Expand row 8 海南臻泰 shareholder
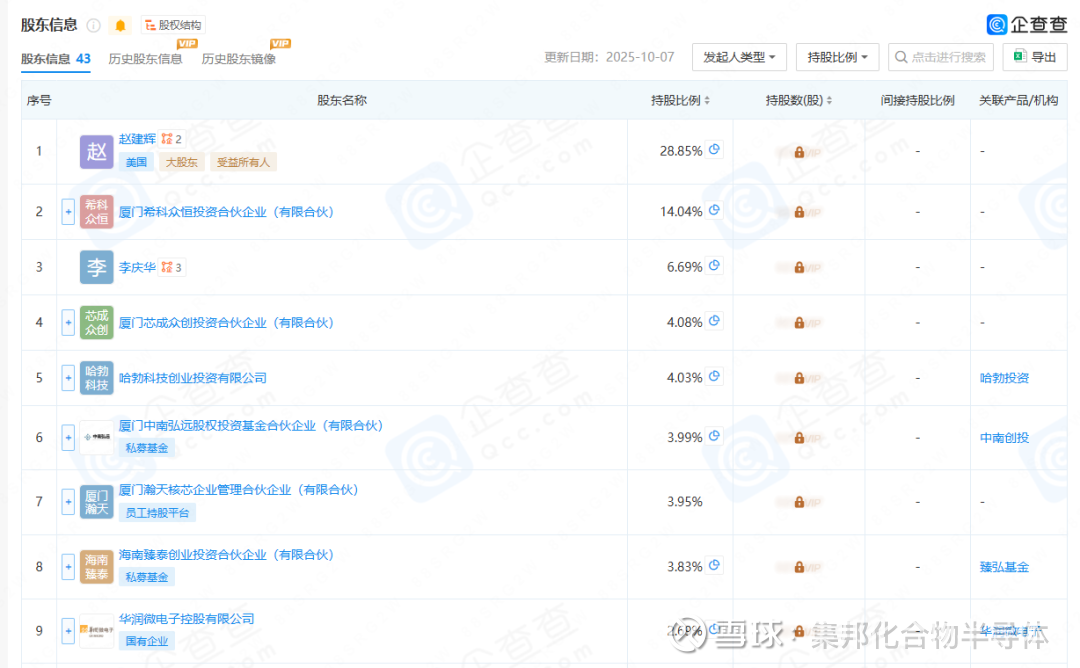Image resolution: width=1080 pixels, height=668 pixels. [68, 567]
